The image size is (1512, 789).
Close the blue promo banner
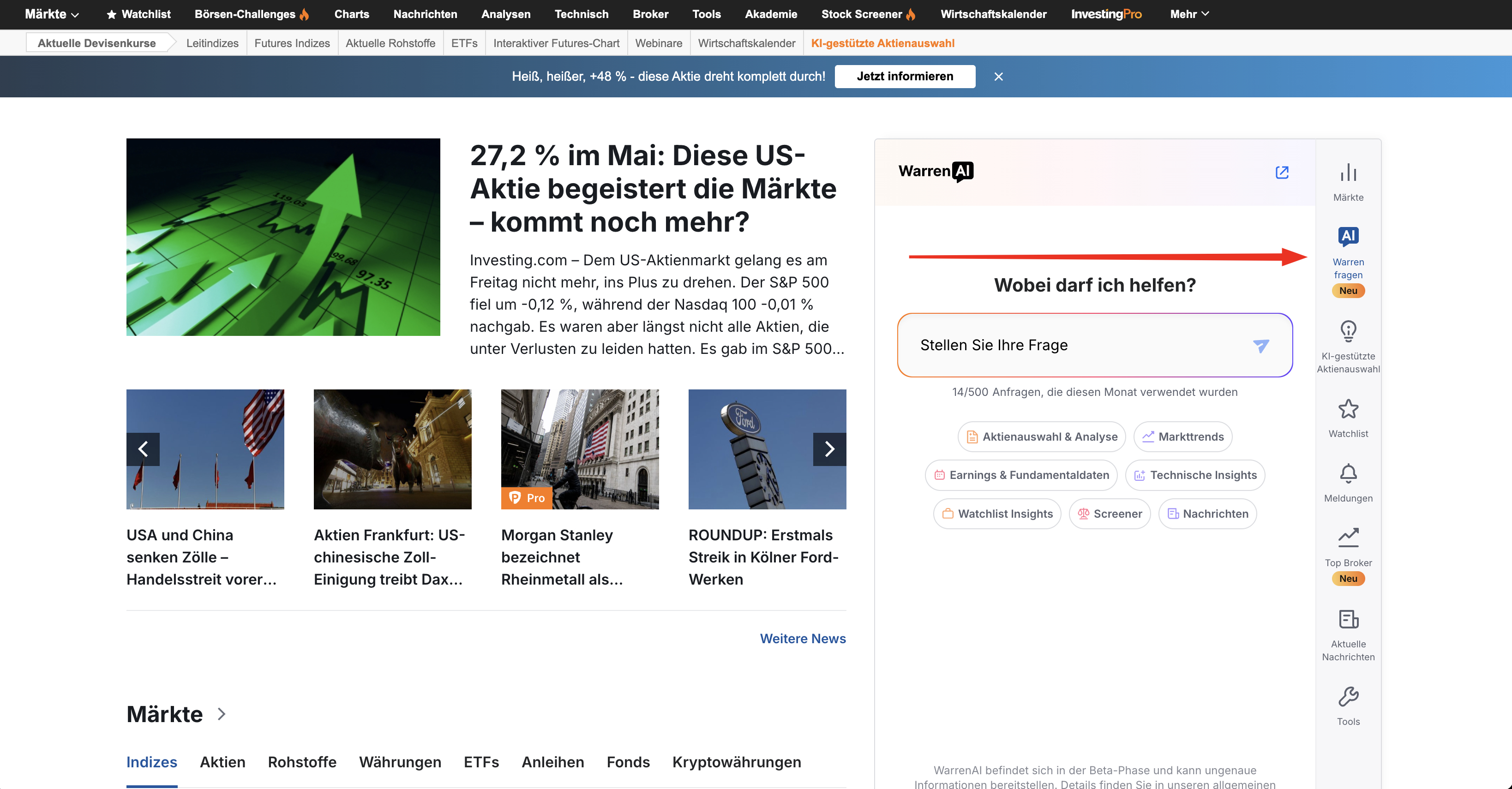point(998,76)
